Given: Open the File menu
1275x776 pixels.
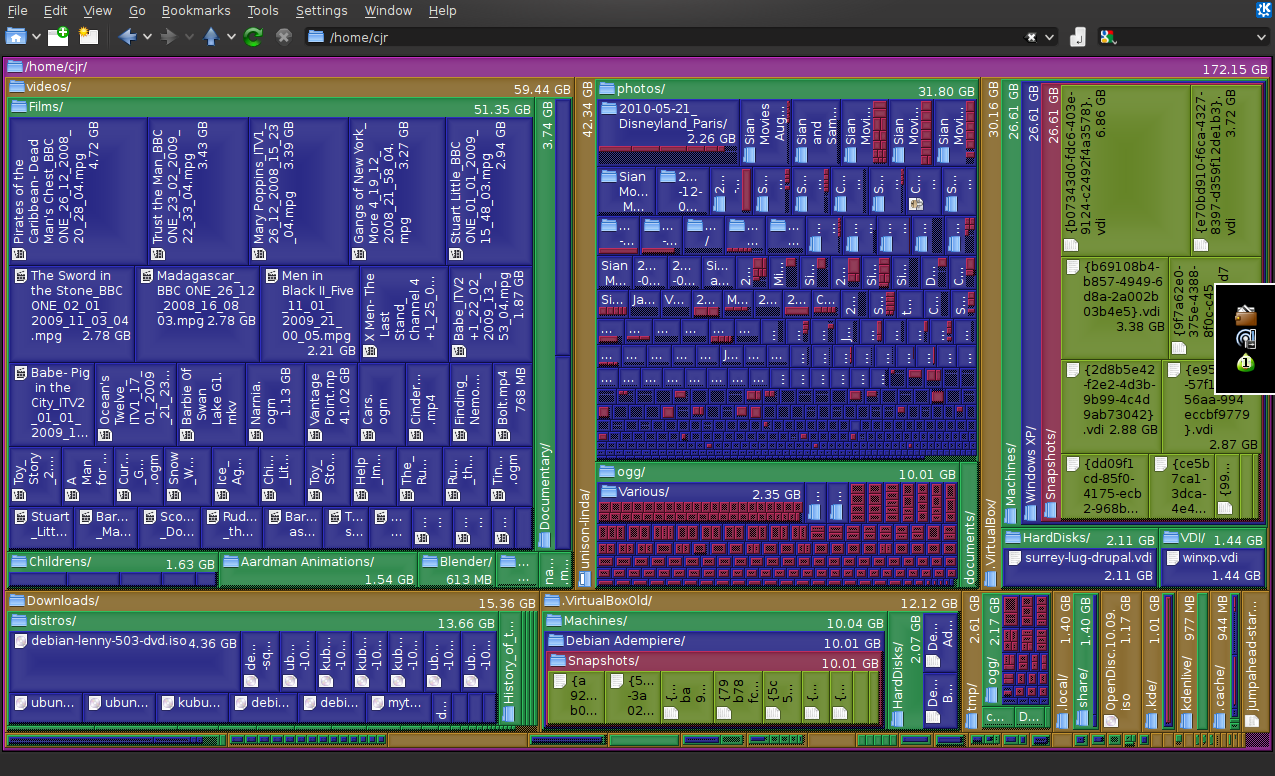Looking at the screenshot, I should point(18,10).
